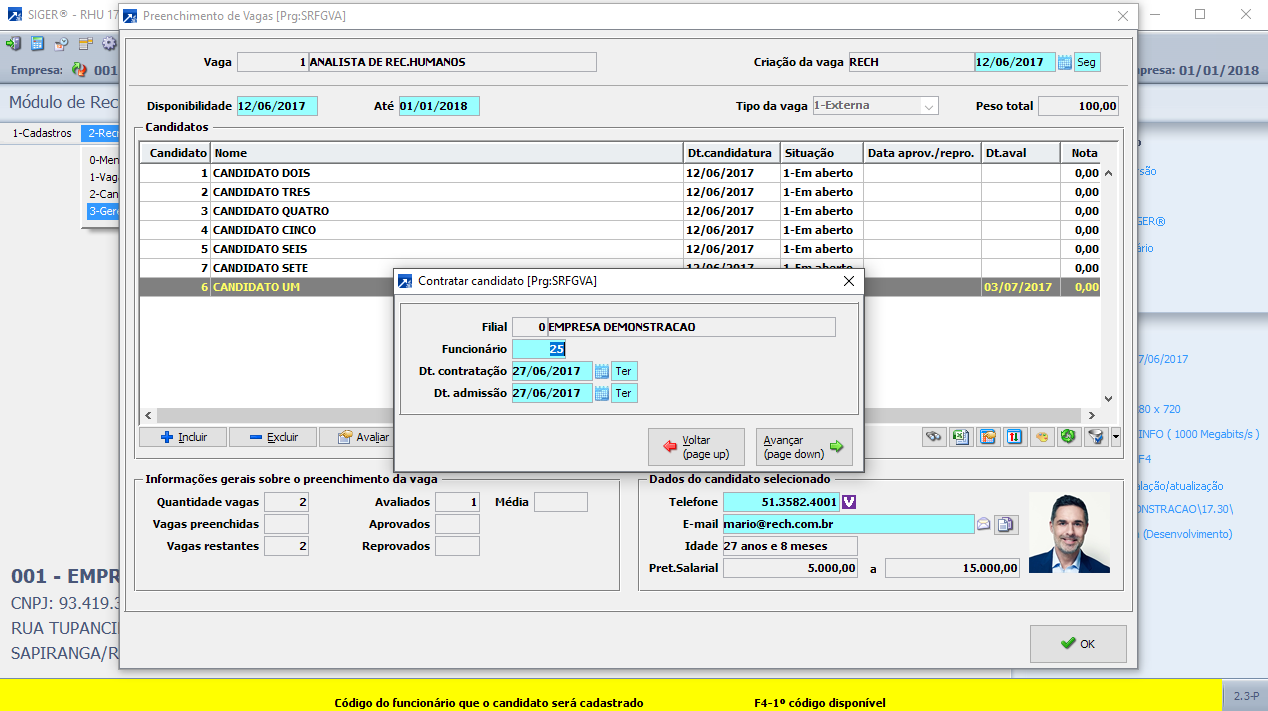Click the green refresh recycle icon

click(x=1069, y=437)
